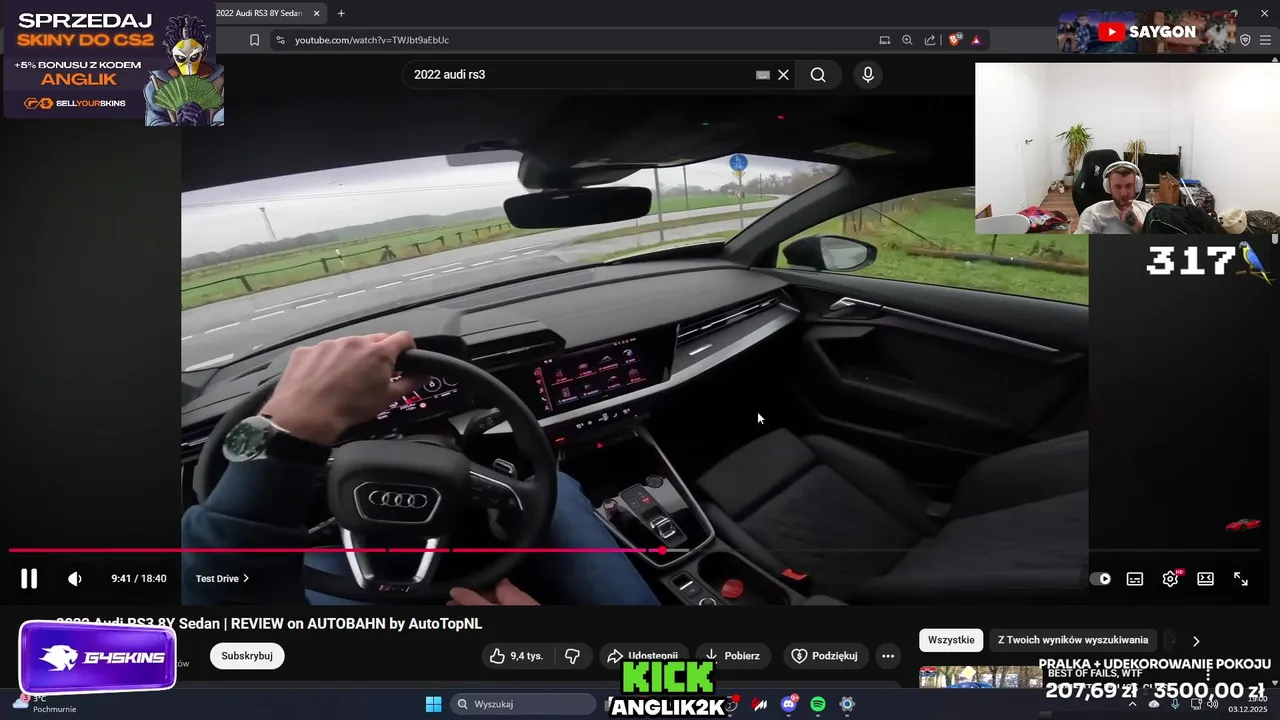Dislike the video
This screenshot has height=720, width=1280.
pyautogui.click(x=573, y=656)
